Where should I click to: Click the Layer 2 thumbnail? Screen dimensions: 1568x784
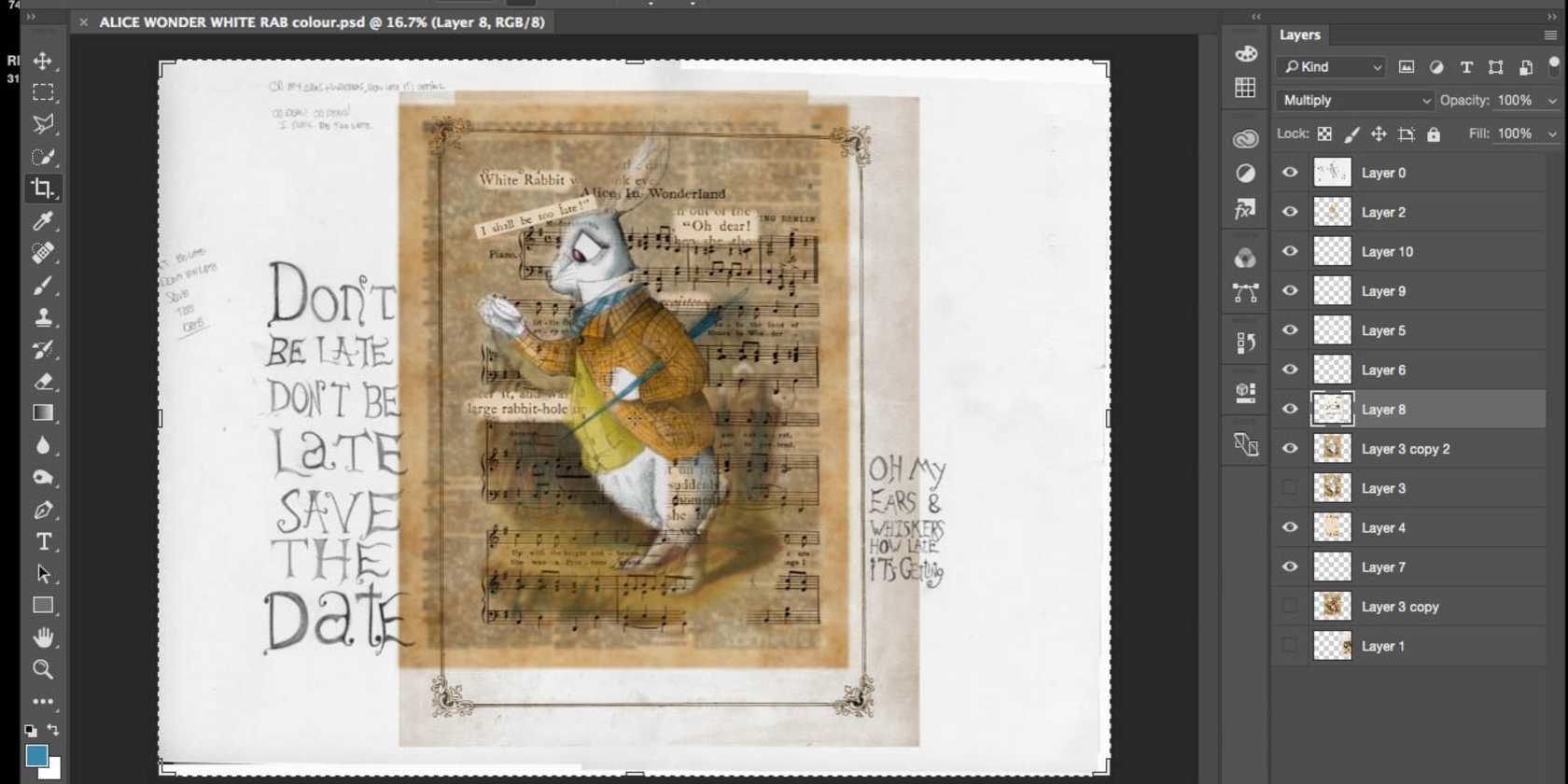(x=1332, y=212)
